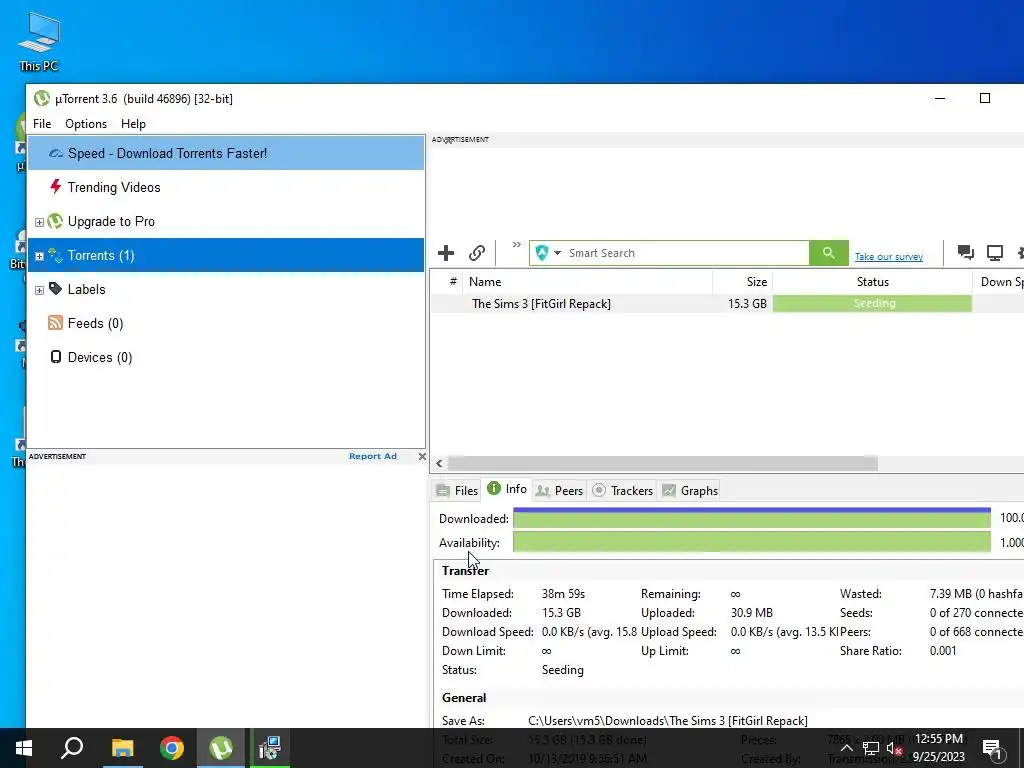Click the Report Ad link
This screenshot has width=1024, height=768.
[x=373, y=456]
